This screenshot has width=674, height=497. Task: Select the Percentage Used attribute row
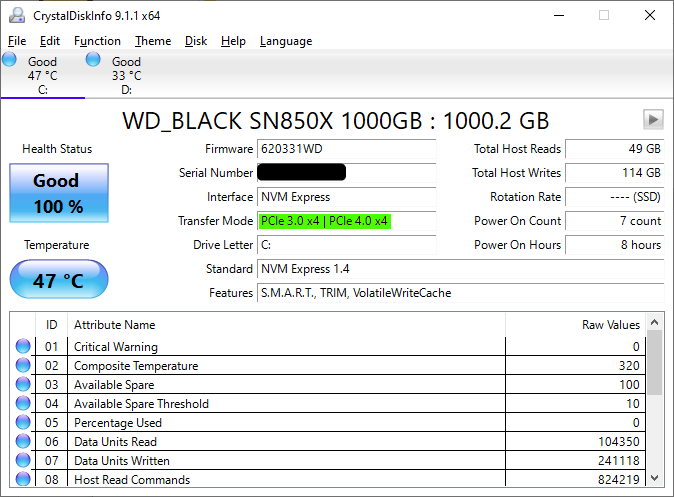click(x=328, y=422)
